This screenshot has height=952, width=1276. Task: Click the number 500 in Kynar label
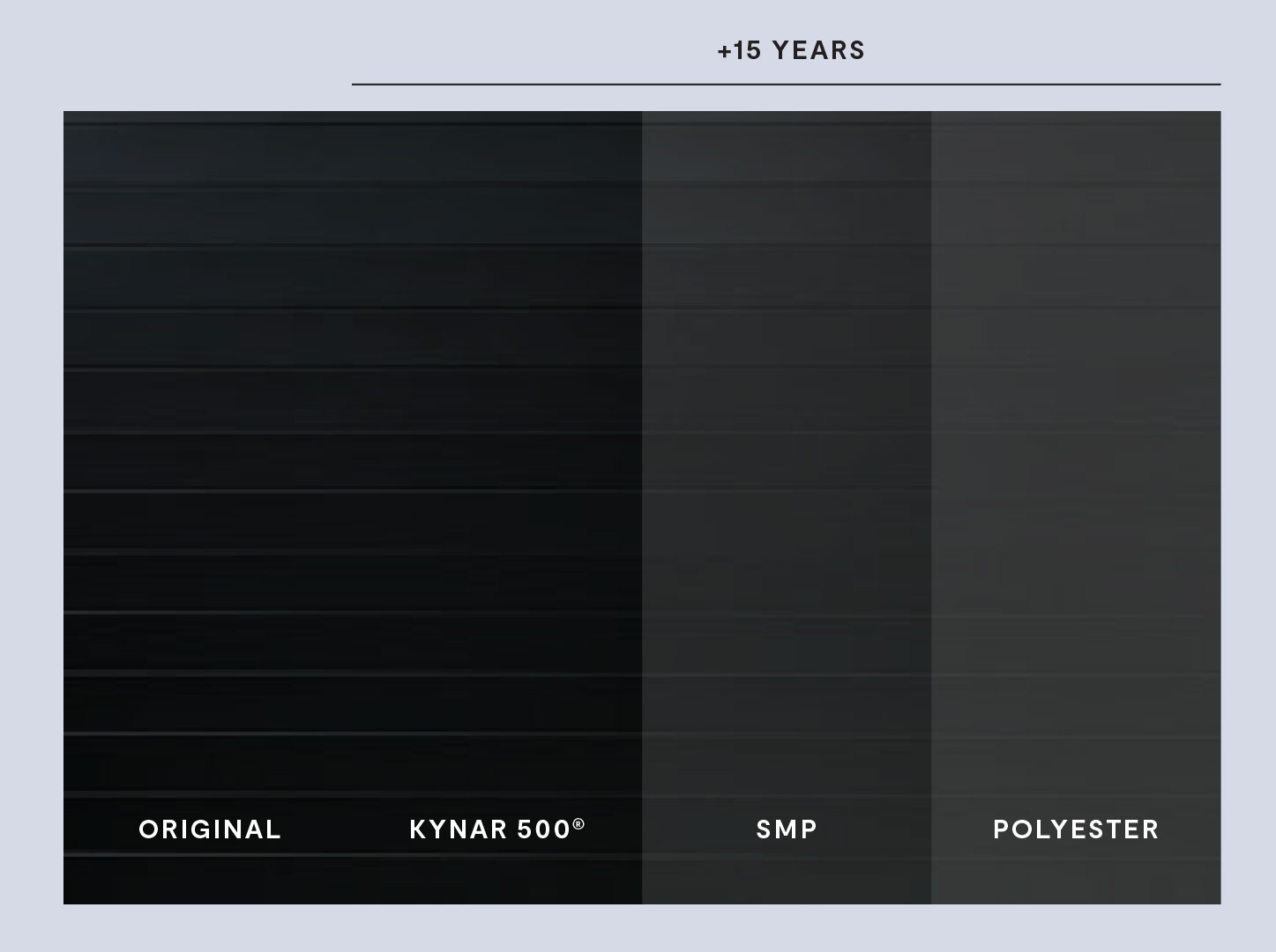tap(543, 829)
